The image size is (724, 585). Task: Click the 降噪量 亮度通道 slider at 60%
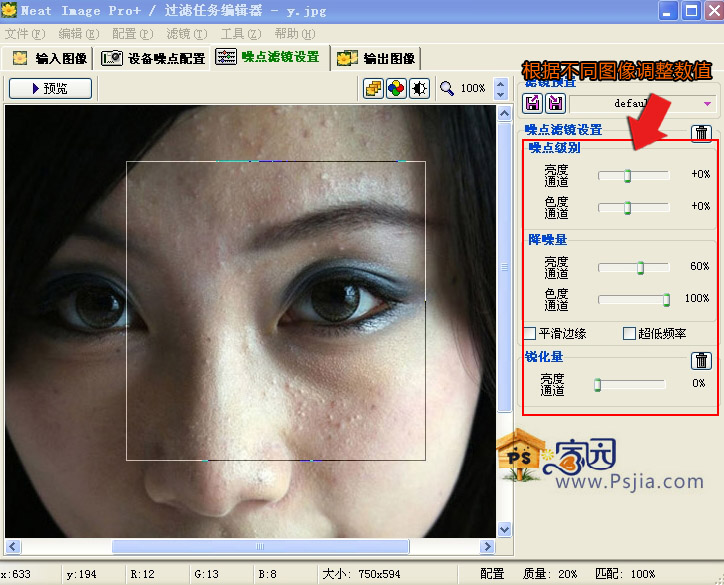640,267
